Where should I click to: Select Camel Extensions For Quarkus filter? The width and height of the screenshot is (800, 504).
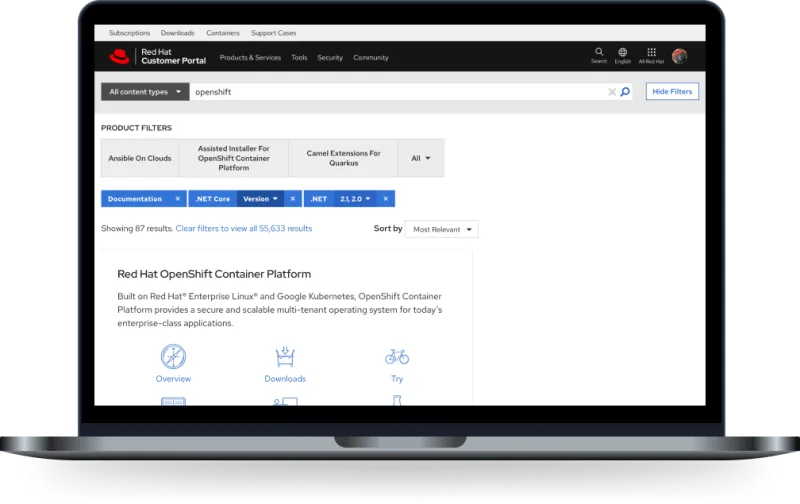[343, 158]
